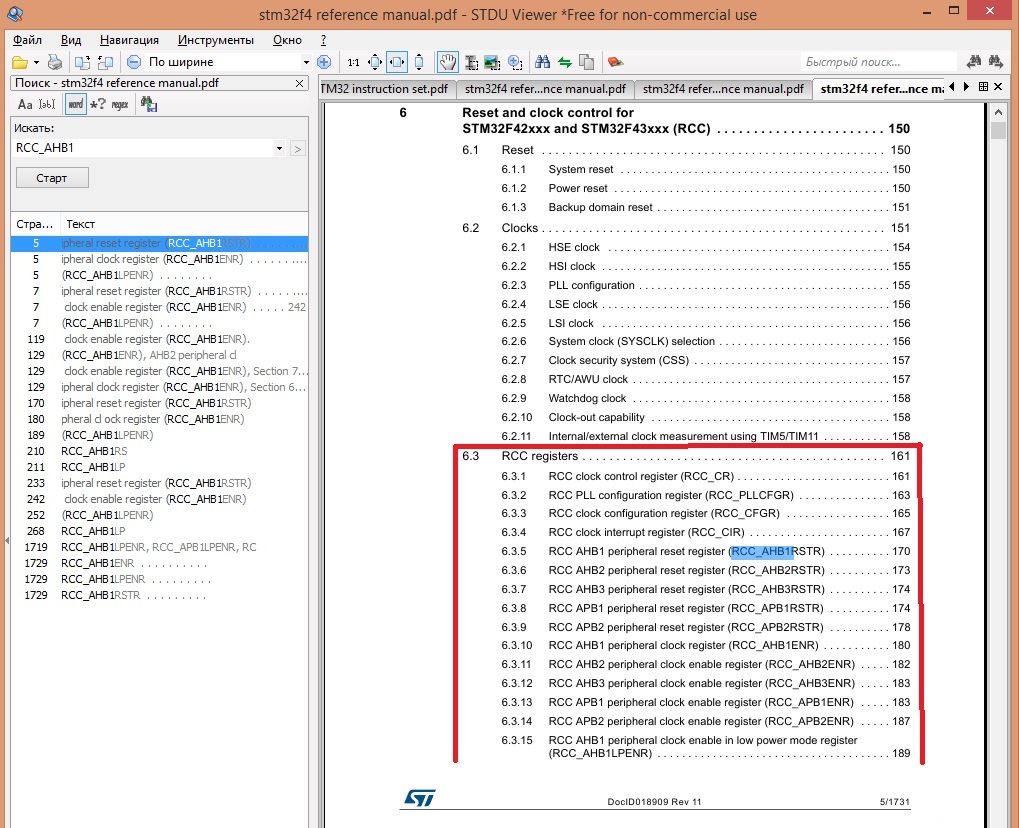The image size is (1019, 828).
Task: Click the document scrollbar up arrow
Action: click(x=999, y=112)
